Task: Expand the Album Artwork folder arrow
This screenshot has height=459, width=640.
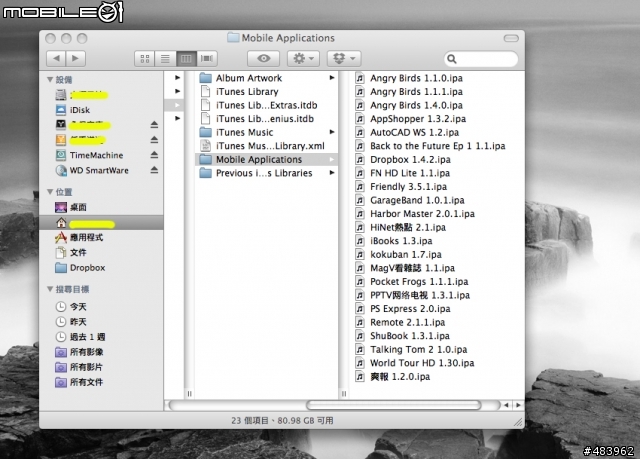Action: 332,78
